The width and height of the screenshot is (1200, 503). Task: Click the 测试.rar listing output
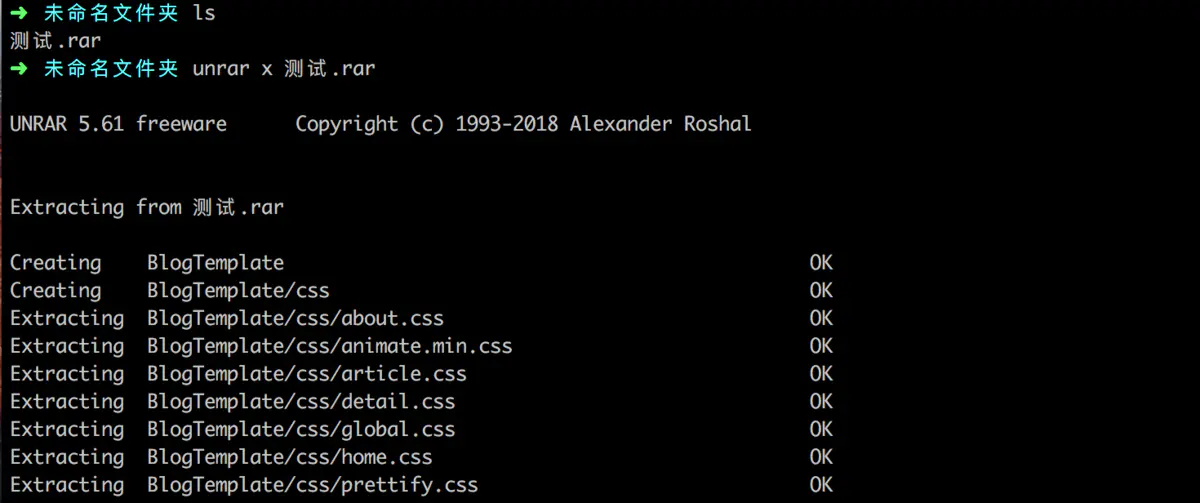(55, 41)
